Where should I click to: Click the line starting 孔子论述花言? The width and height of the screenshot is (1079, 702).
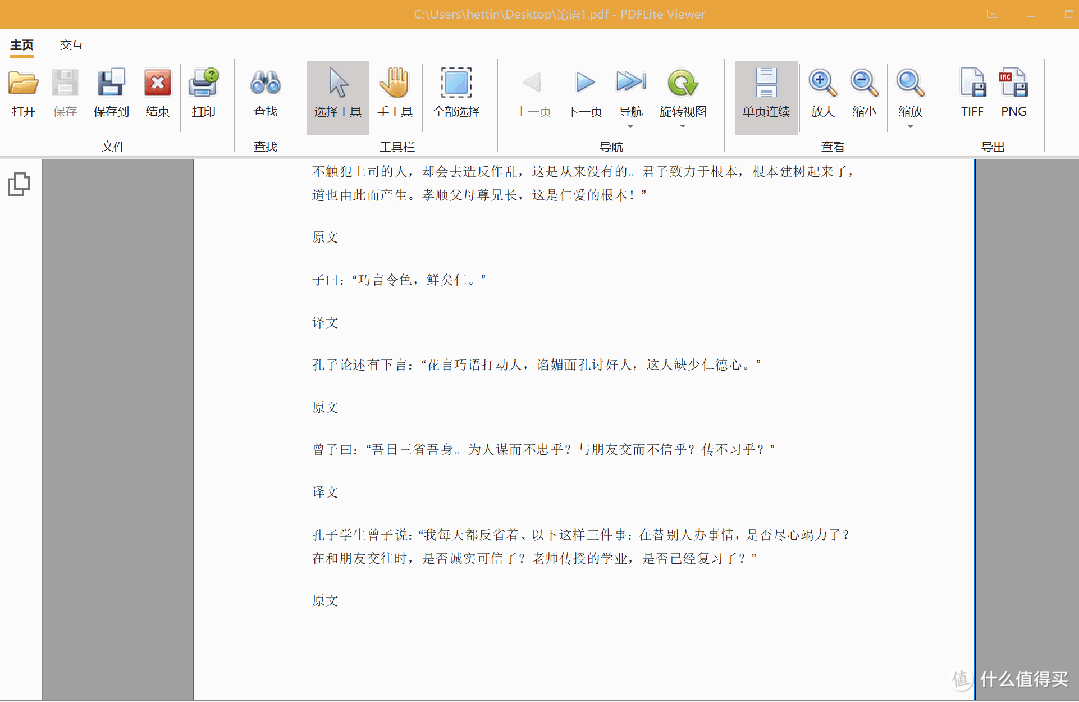click(537, 365)
